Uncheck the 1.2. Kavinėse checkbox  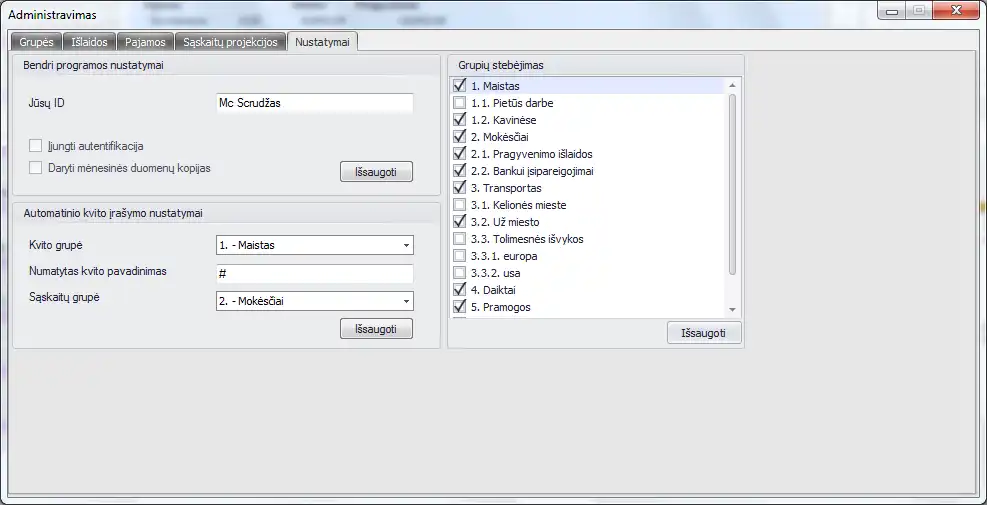tap(460, 120)
